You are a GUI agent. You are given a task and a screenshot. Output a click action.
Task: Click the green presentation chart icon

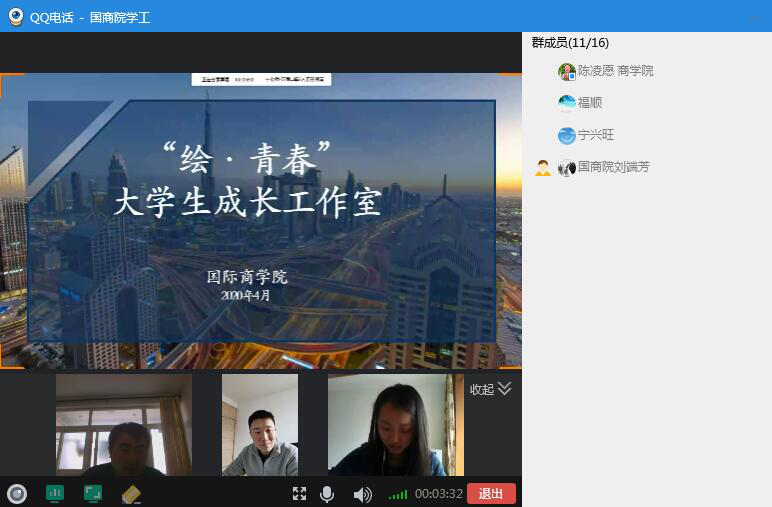click(55, 493)
